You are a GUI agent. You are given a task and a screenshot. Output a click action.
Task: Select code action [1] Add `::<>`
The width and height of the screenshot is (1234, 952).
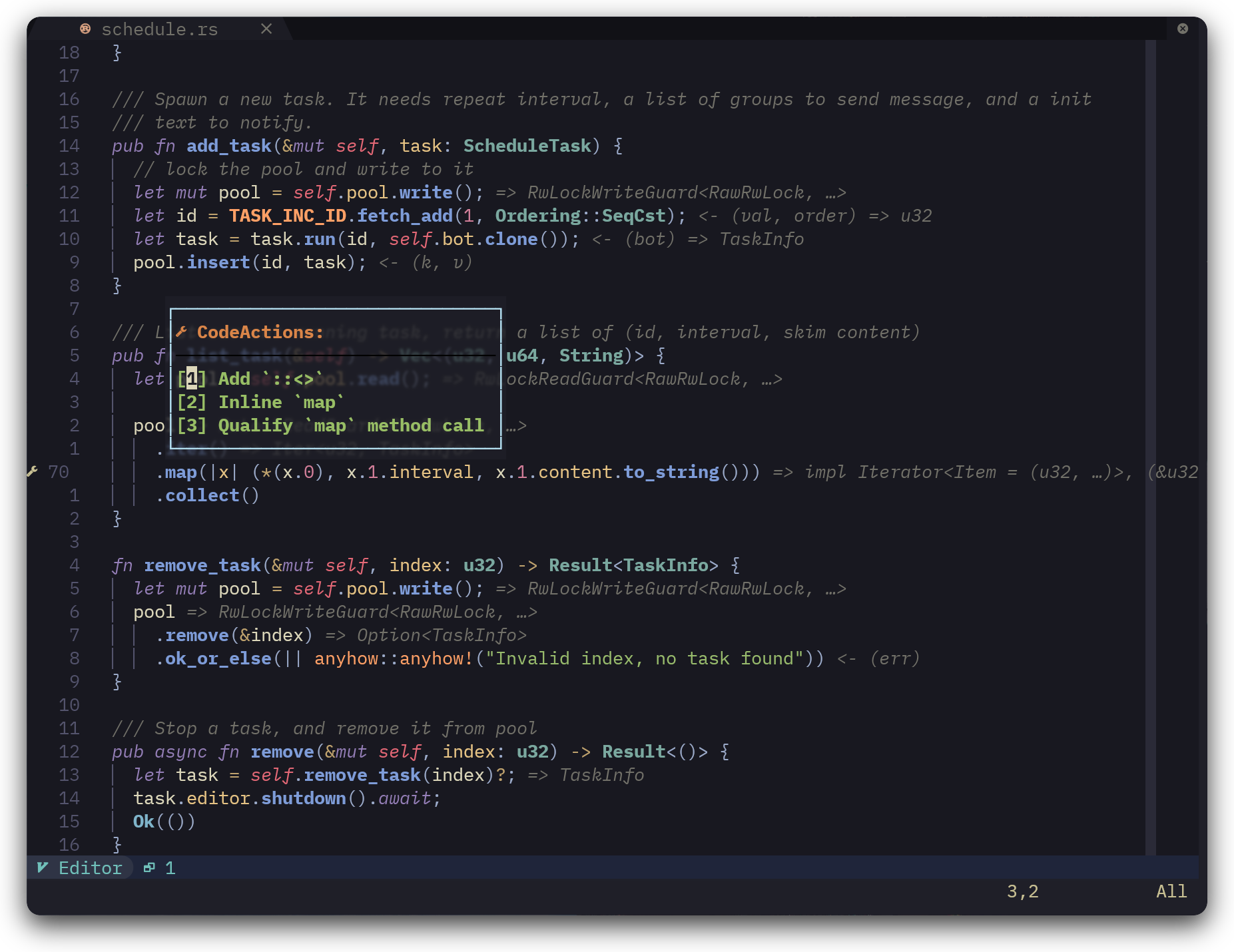(x=250, y=379)
